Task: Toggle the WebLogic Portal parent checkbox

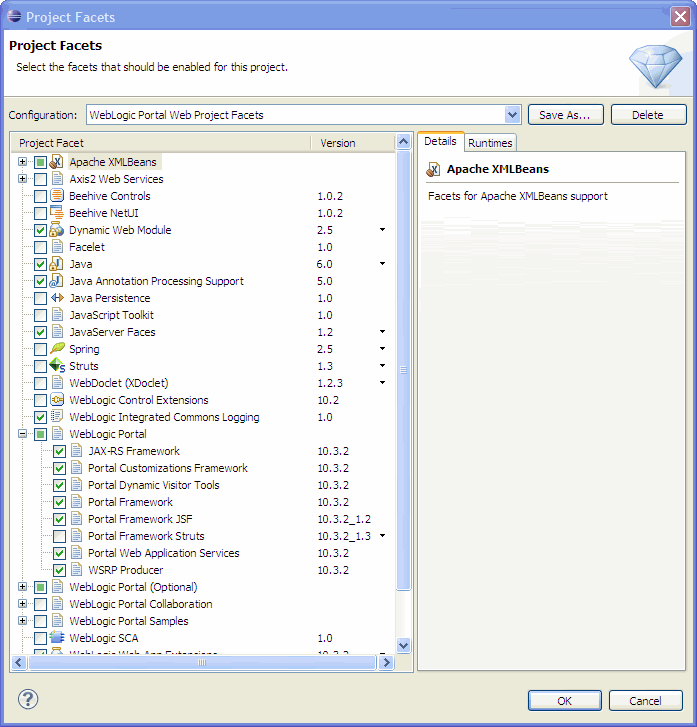Action: (x=40, y=434)
